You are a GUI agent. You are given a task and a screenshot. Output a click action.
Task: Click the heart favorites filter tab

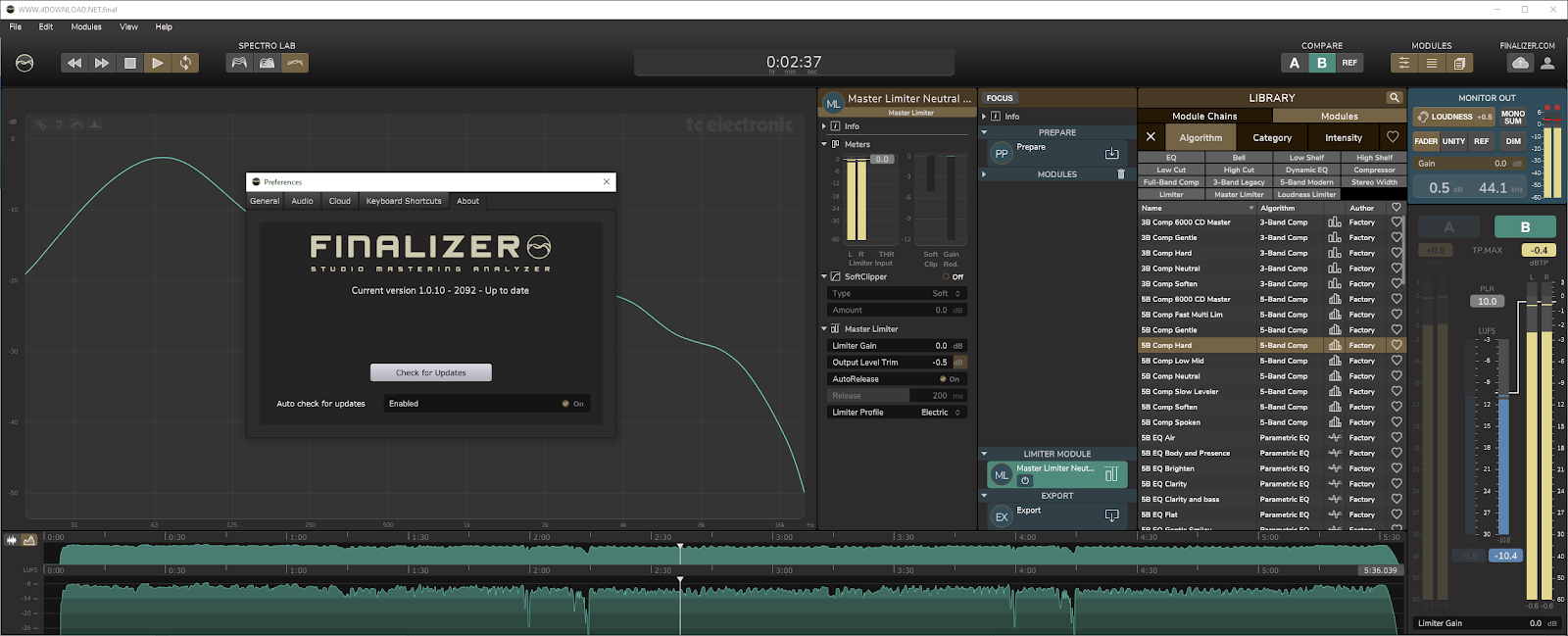click(x=1393, y=137)
